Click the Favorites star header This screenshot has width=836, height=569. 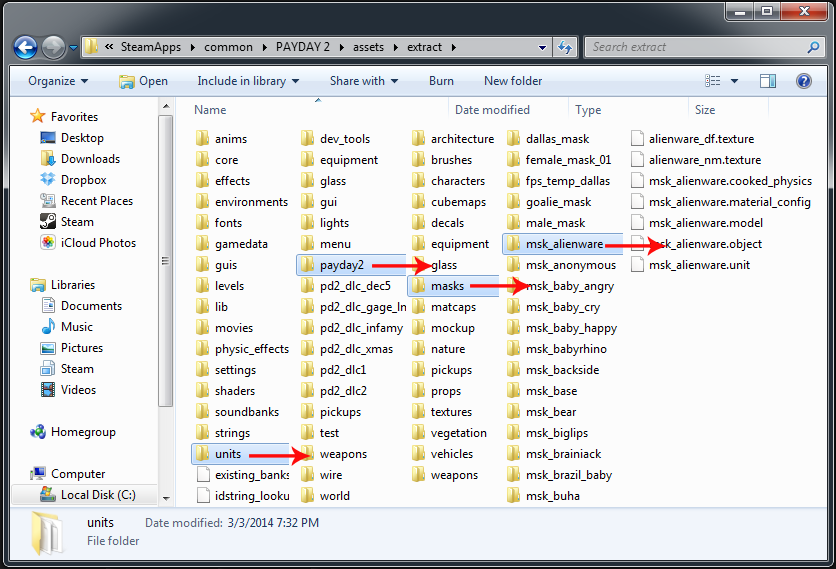tap(64, 116)
